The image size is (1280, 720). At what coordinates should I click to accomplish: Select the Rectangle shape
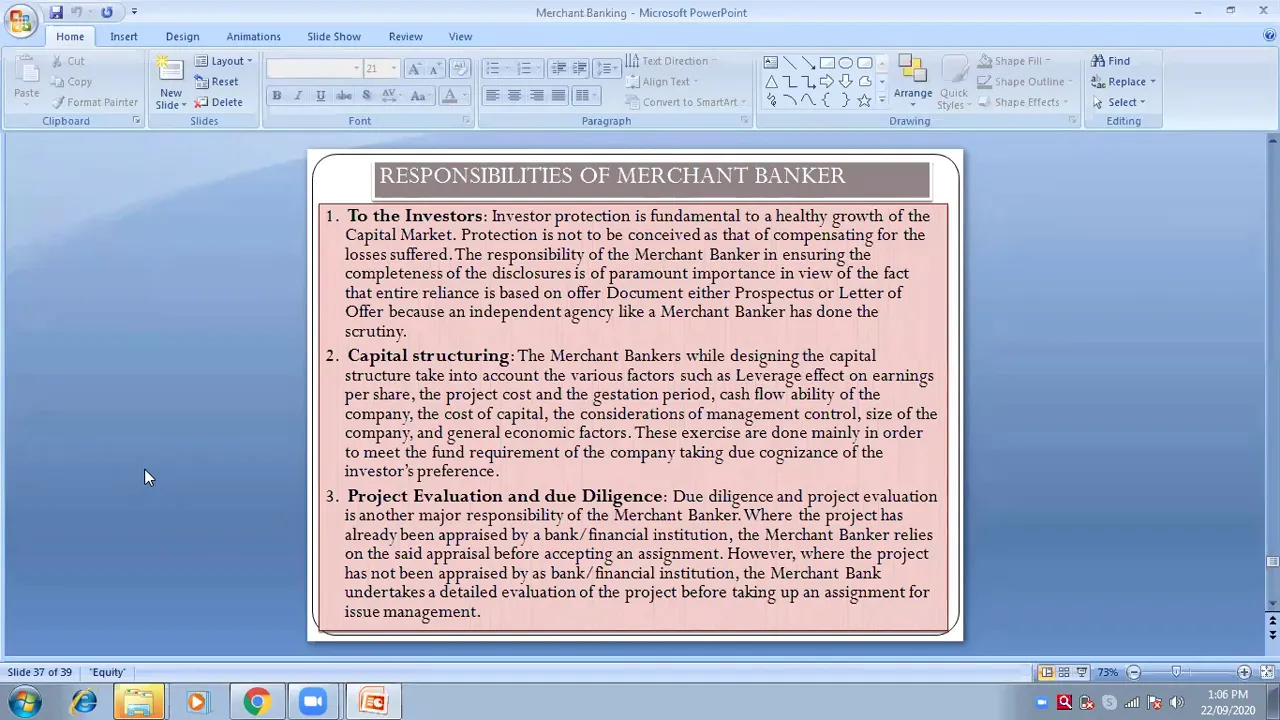827,63
